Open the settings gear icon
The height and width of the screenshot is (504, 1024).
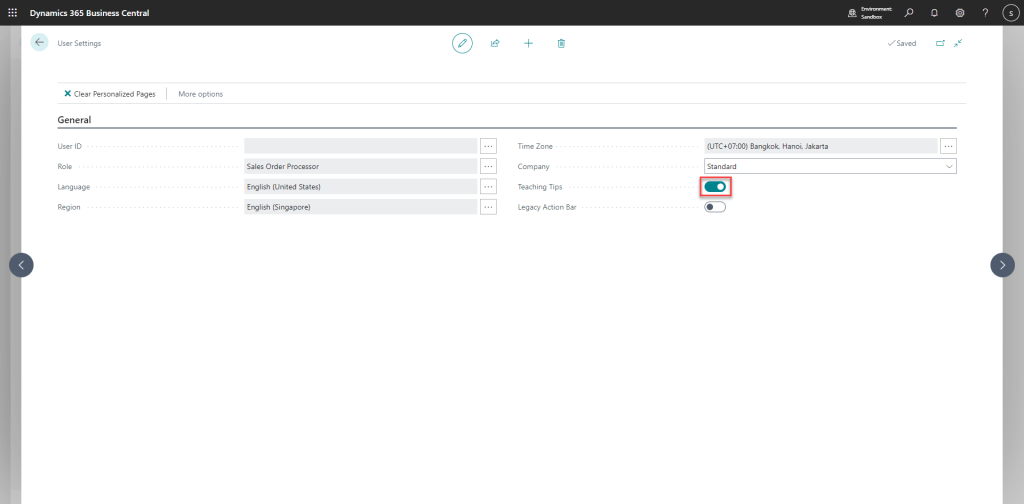click(x=960, y=13)
